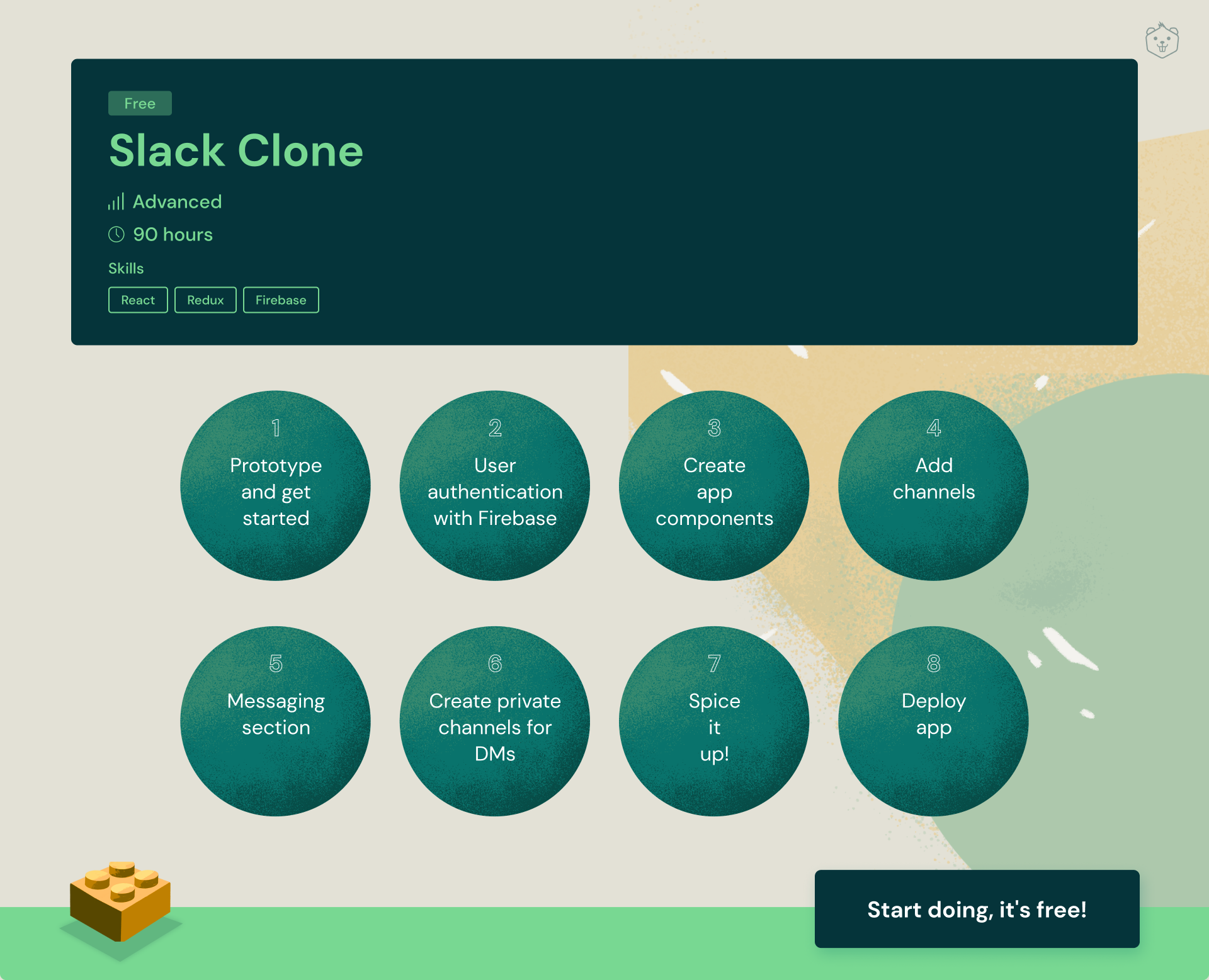Click the React skill tag icon
The width and height of the screenshot is (1209, 980).
138,300
